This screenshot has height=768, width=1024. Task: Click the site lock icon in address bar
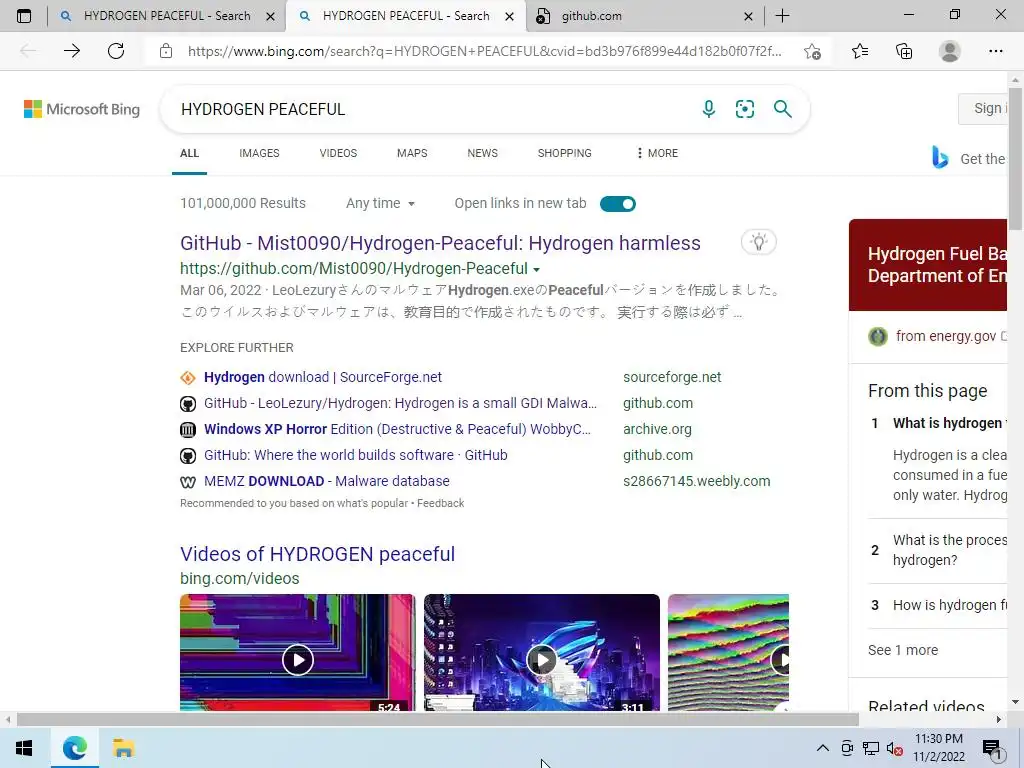[x=166, y=51]
